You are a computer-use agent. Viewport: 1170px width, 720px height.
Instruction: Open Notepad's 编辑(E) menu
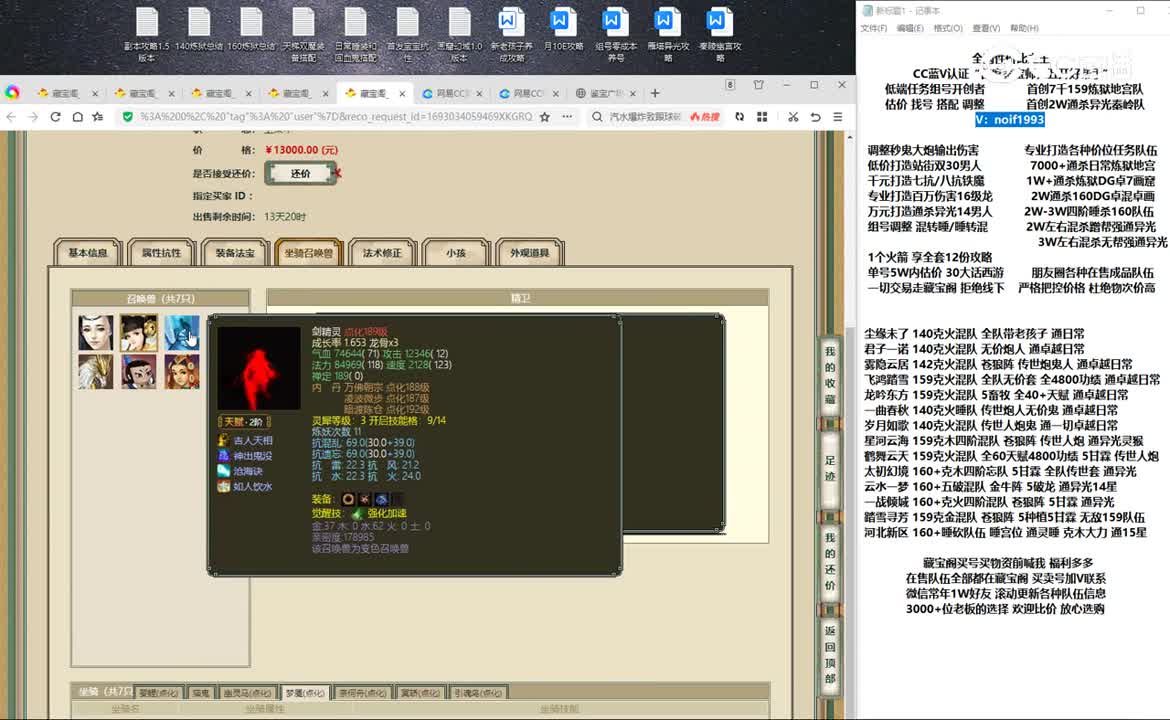pyautogui.click(x=910, y=28)
